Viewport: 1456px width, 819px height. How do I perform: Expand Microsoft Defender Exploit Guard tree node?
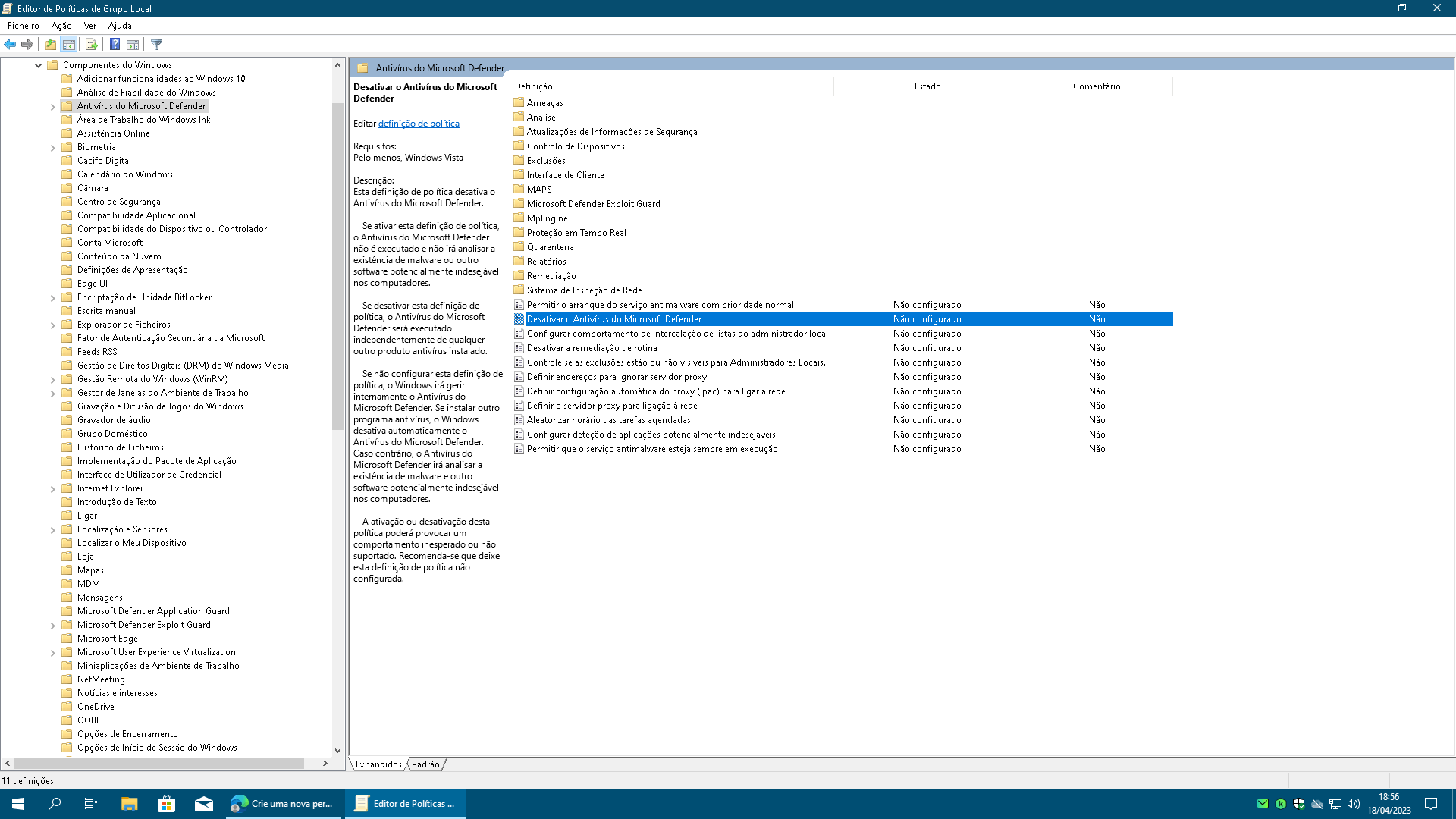(x=52, y=626)
